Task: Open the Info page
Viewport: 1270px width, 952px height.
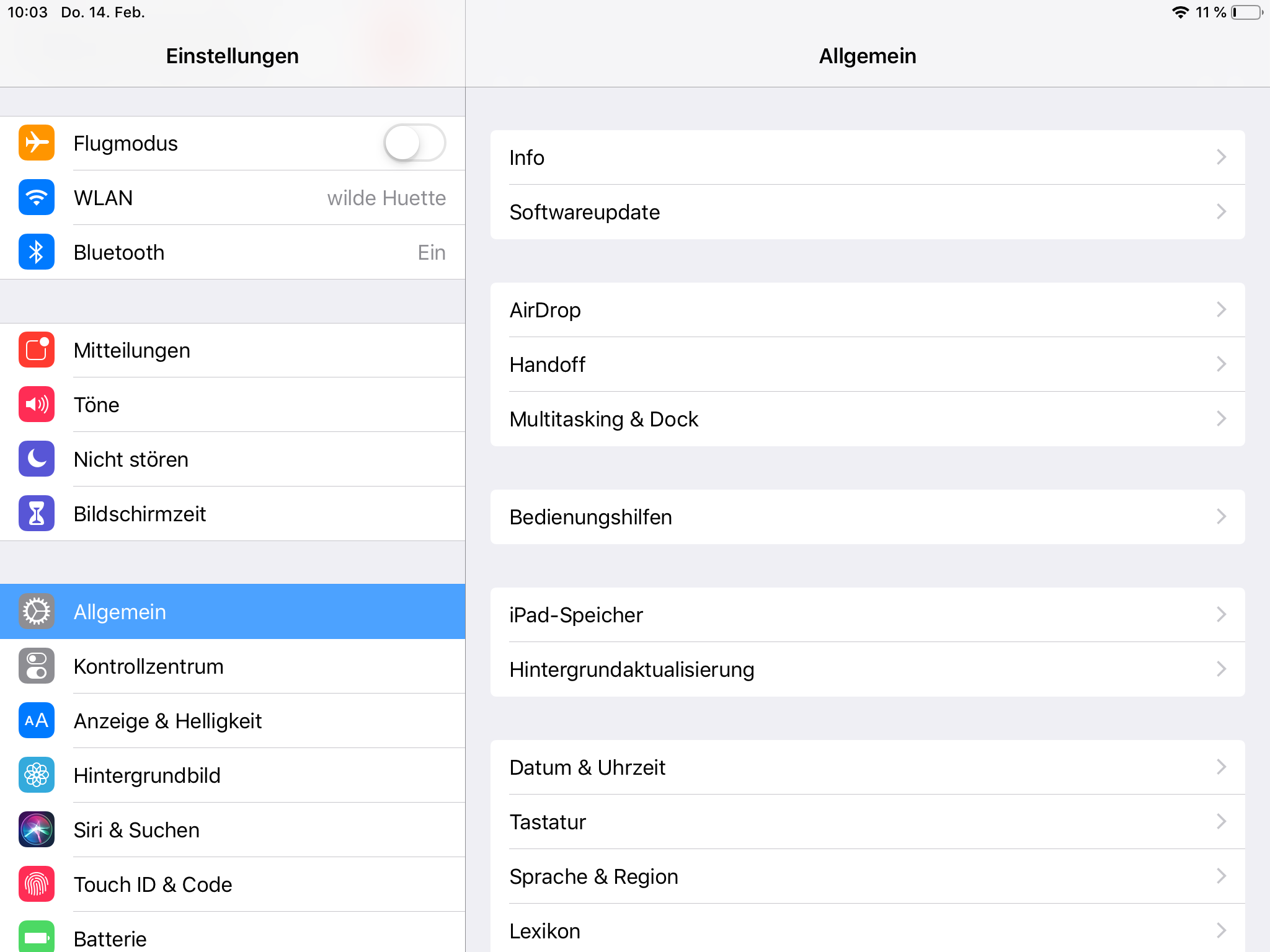Action: pyautogui.click(x=867, y=157)
